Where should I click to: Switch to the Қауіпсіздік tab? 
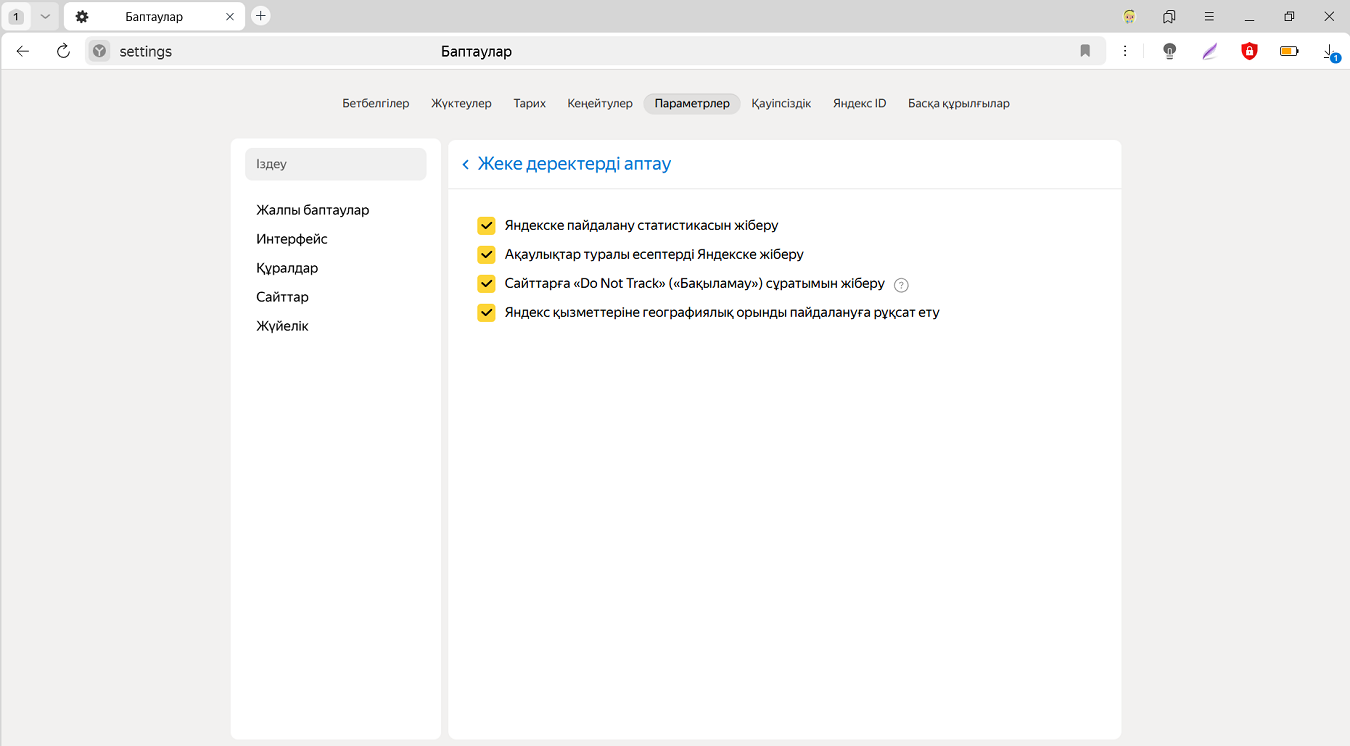click(781, 104)
